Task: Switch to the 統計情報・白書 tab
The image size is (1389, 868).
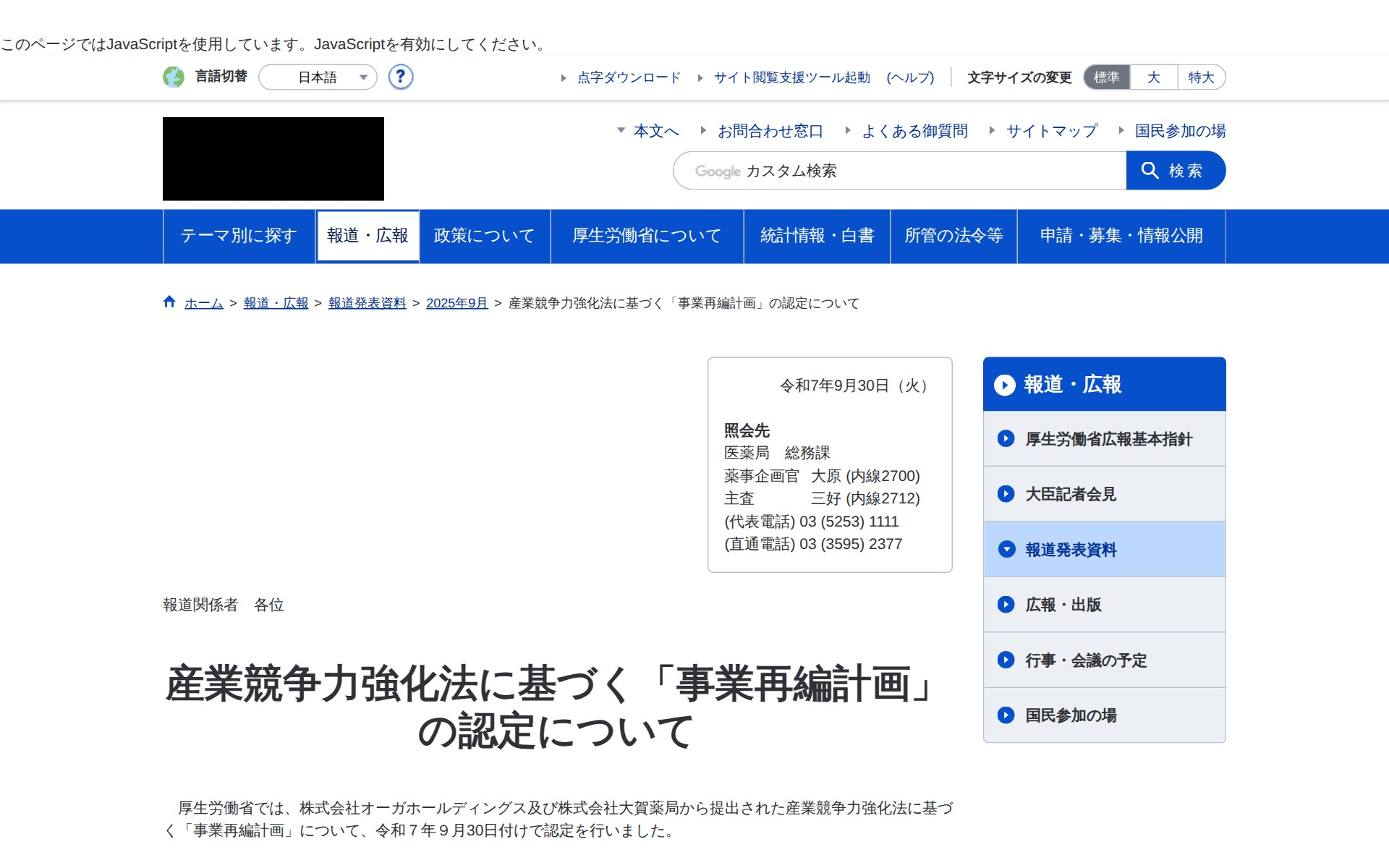Action: pyautogui.click(x=817, y=236)
